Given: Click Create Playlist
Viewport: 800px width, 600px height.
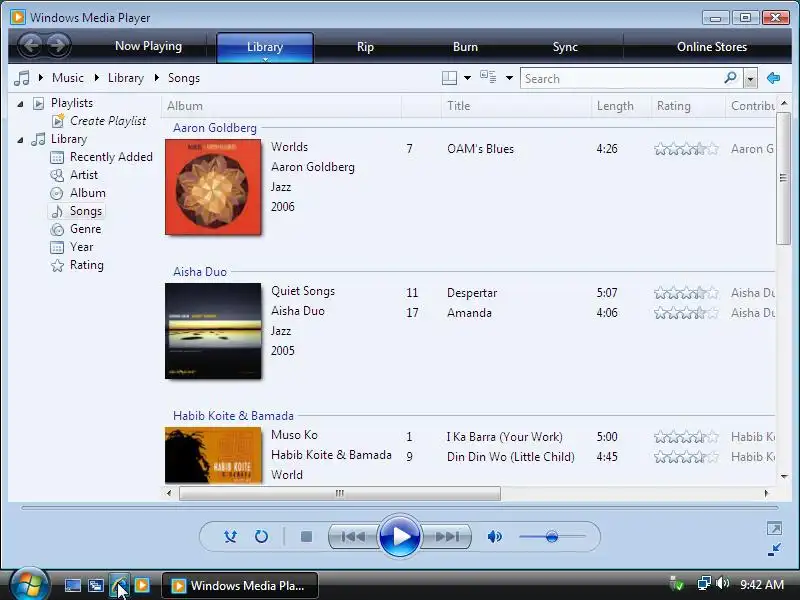Looking at the screenshot, I should click(108, 121).
